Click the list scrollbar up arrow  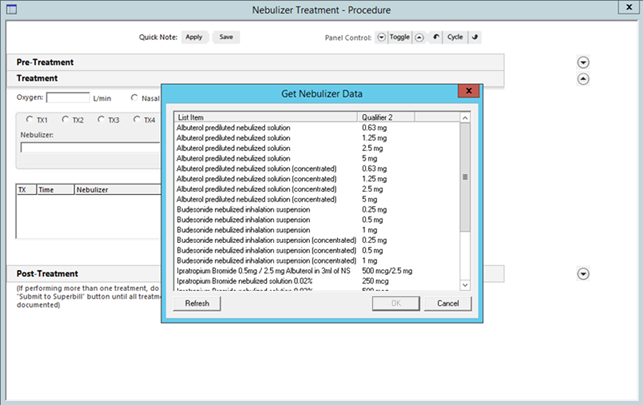click(465, 118)
